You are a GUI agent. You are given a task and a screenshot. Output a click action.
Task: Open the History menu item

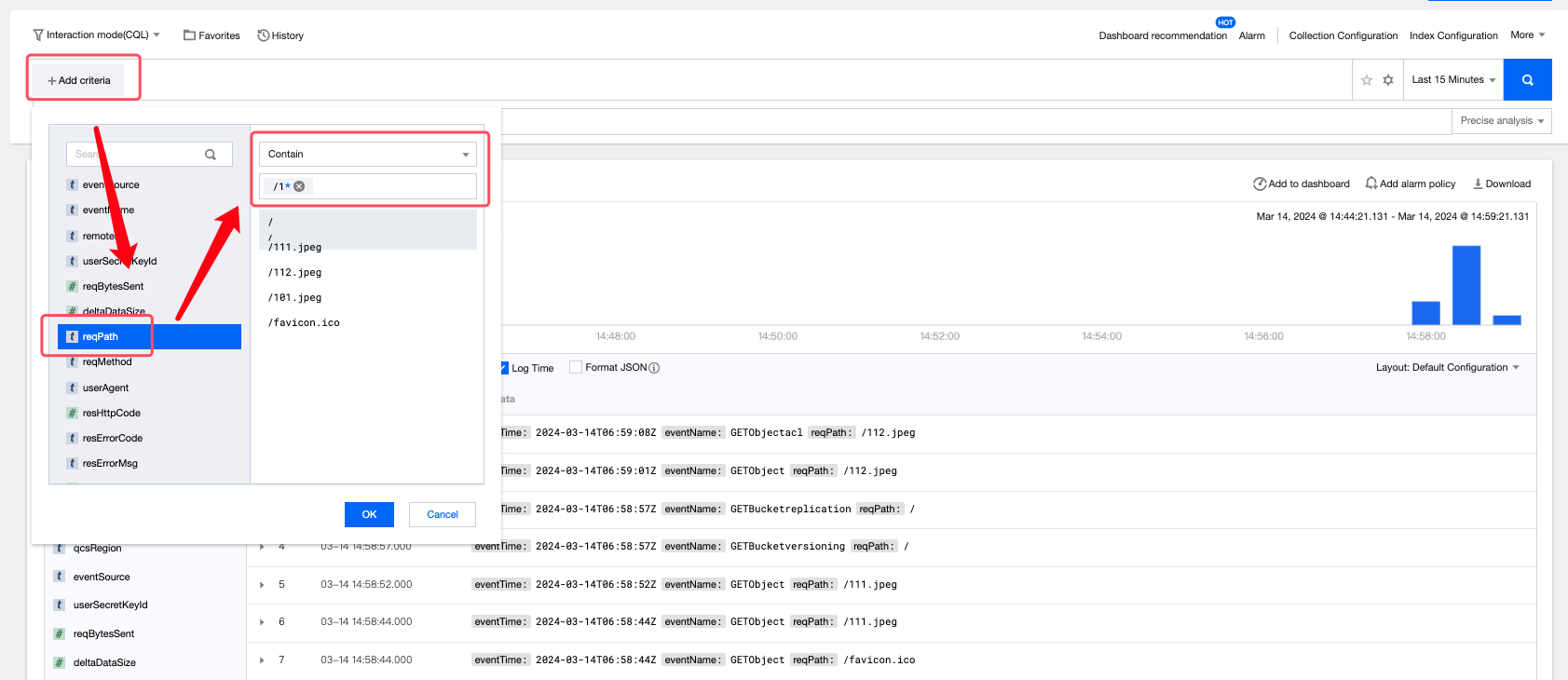click(280, 35)
